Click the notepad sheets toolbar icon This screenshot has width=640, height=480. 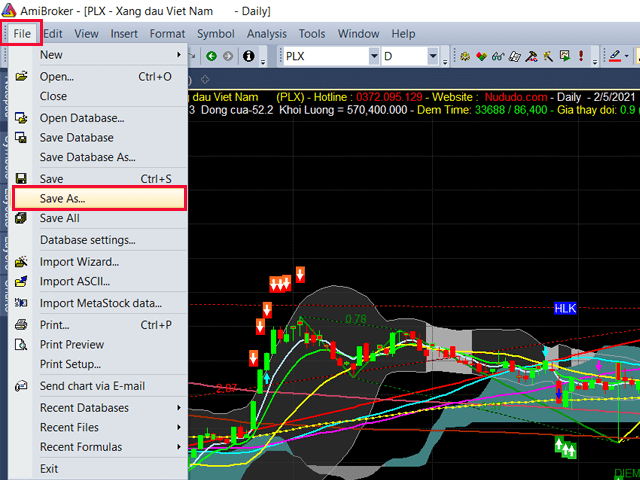515,56
